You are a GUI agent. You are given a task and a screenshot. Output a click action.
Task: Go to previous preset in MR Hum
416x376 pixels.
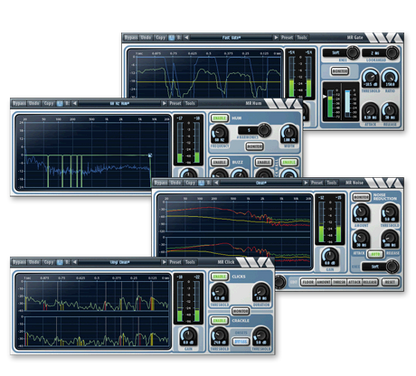(75, 103)
